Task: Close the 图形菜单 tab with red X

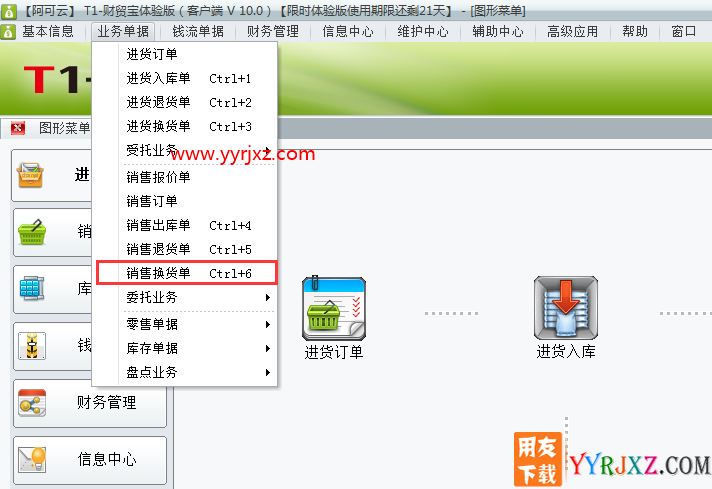Action: [18, 128]
